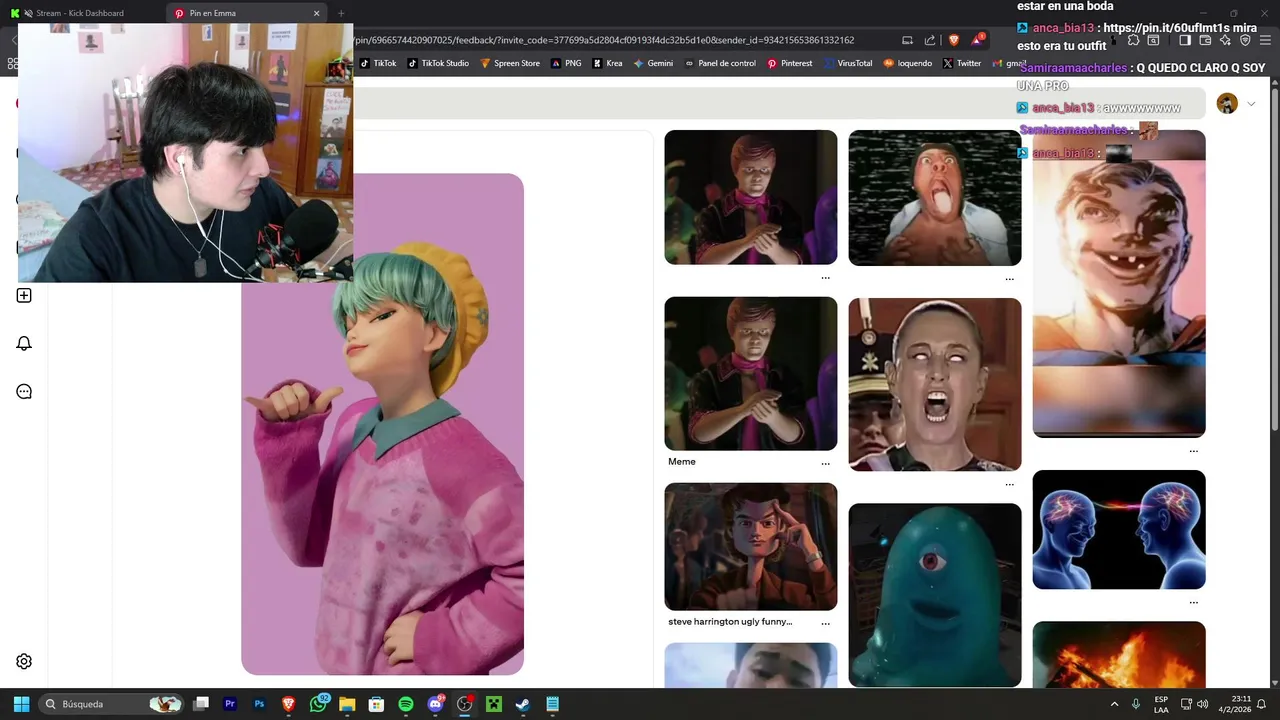Open more options under the Meme pin

click(825, 463)
